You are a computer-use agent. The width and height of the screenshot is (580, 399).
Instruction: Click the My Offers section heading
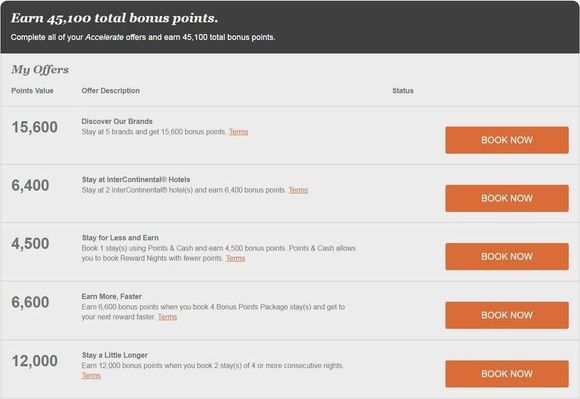click(x=40, y=70)
